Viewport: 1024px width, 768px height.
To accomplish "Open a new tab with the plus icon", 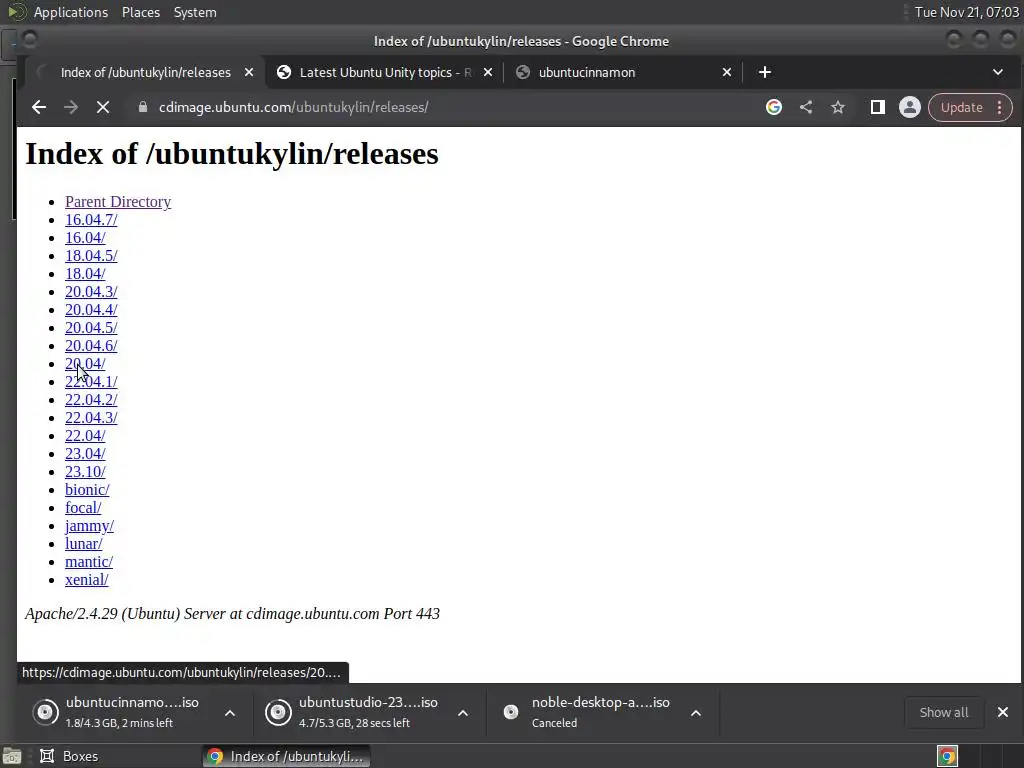I will tap(765, 72).
